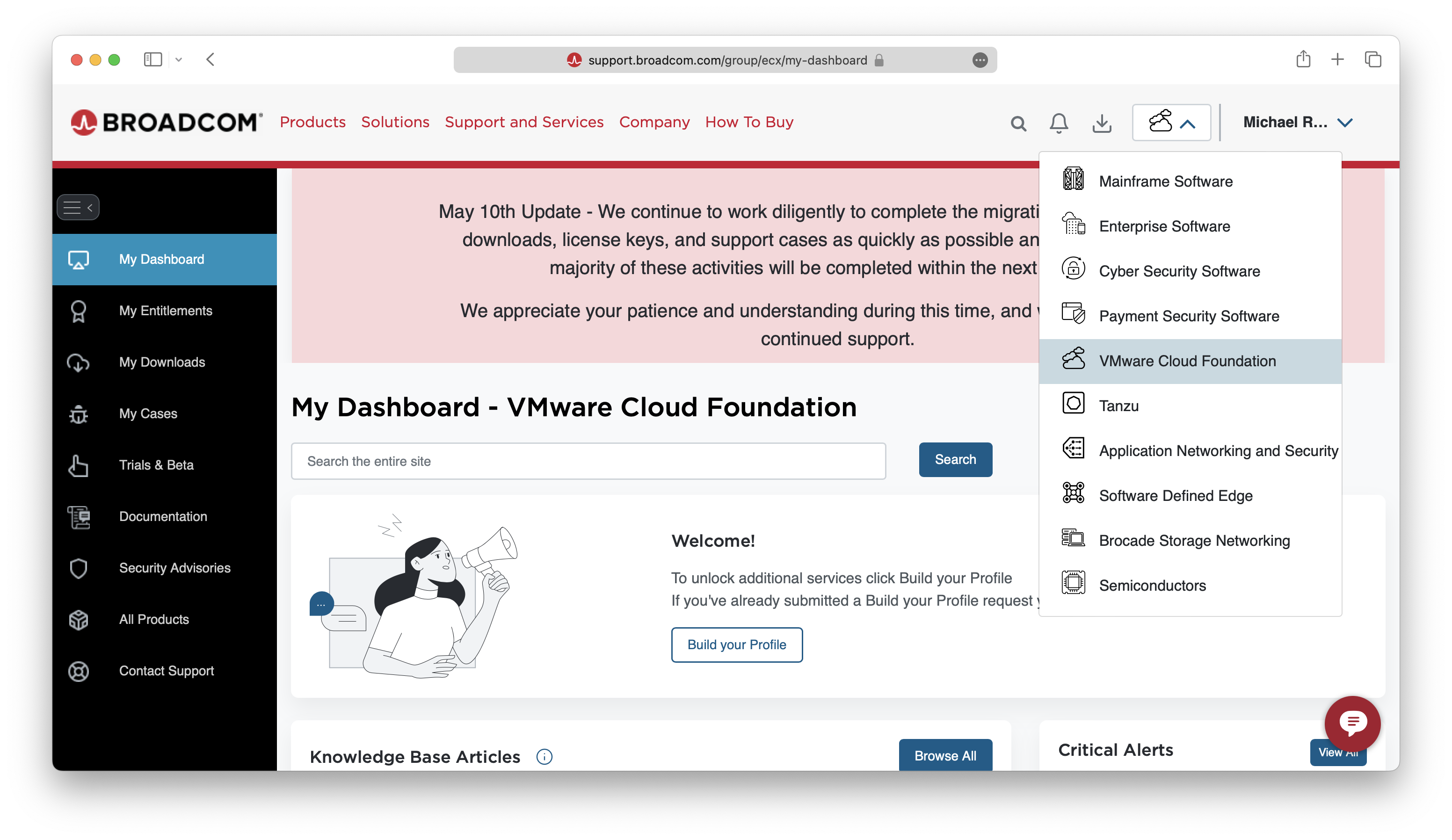Open the Company navigation menu
The image size is (1452, 840).
coord(654,122)
